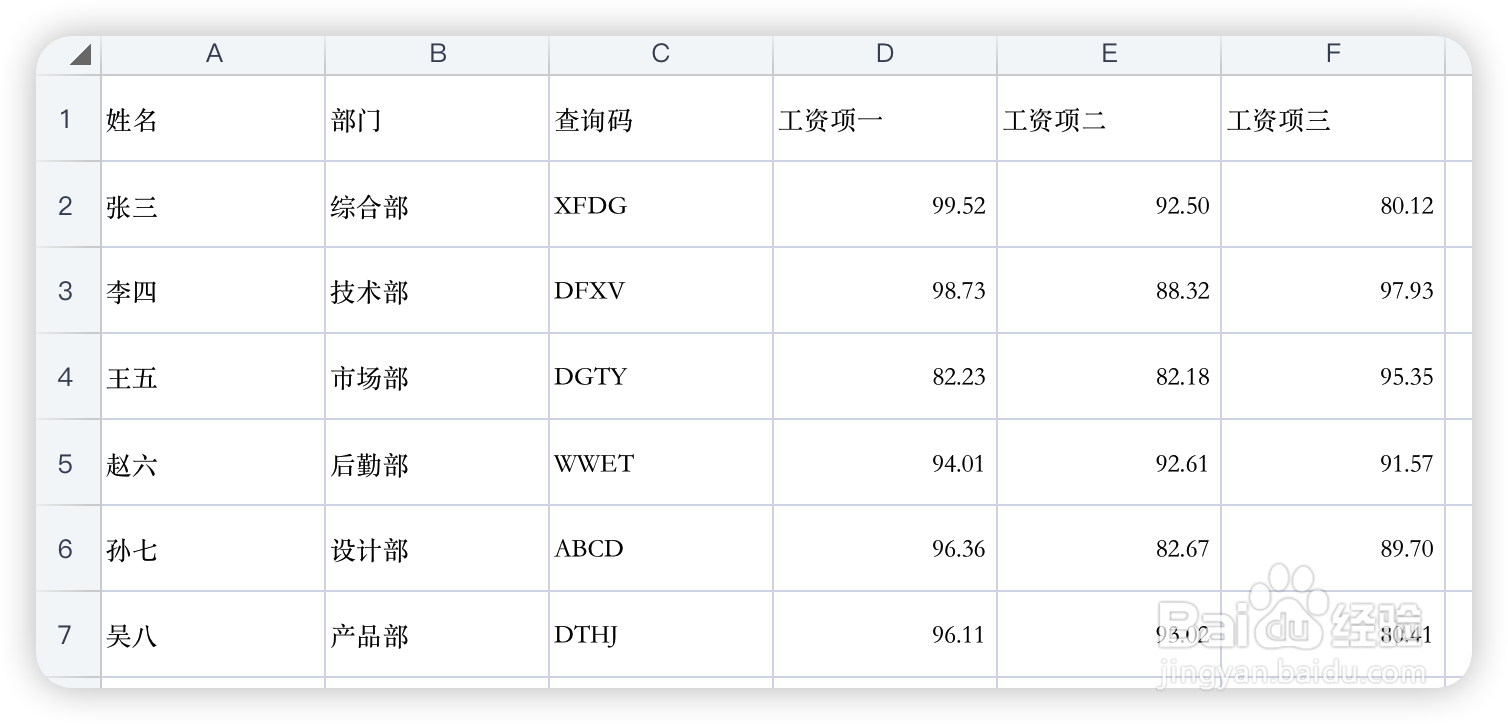Image resolution: width=1508 pixels, height=724 pixels.
Task: Click the 姓名 header cell
Action: [213, 120]
